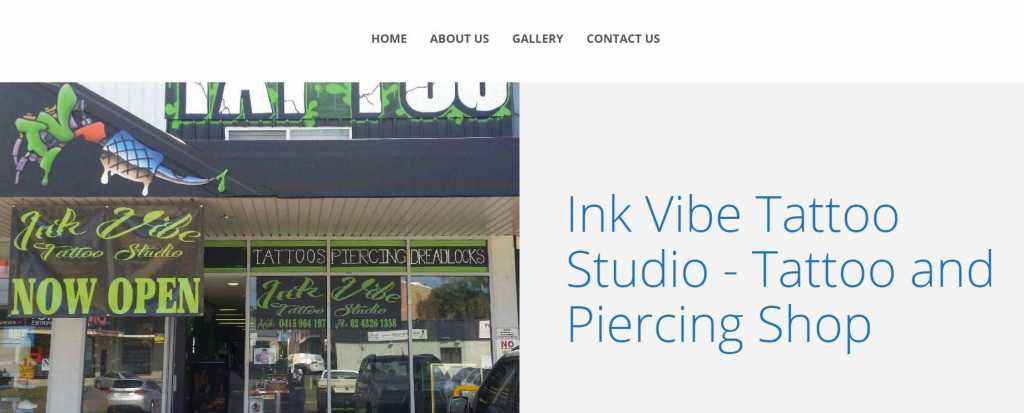This screenshot has height=413, width=1024.
Task: Click the TATTOOS window sign
Action: click(x=289, y=257)
